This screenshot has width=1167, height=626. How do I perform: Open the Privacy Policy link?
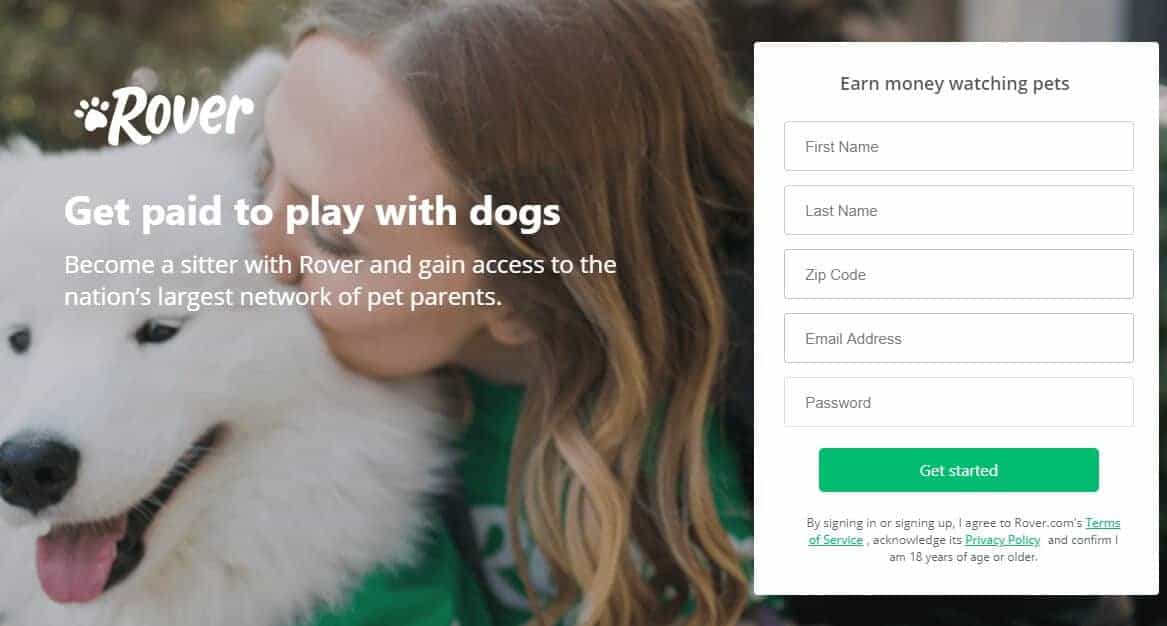(1003, 540)
